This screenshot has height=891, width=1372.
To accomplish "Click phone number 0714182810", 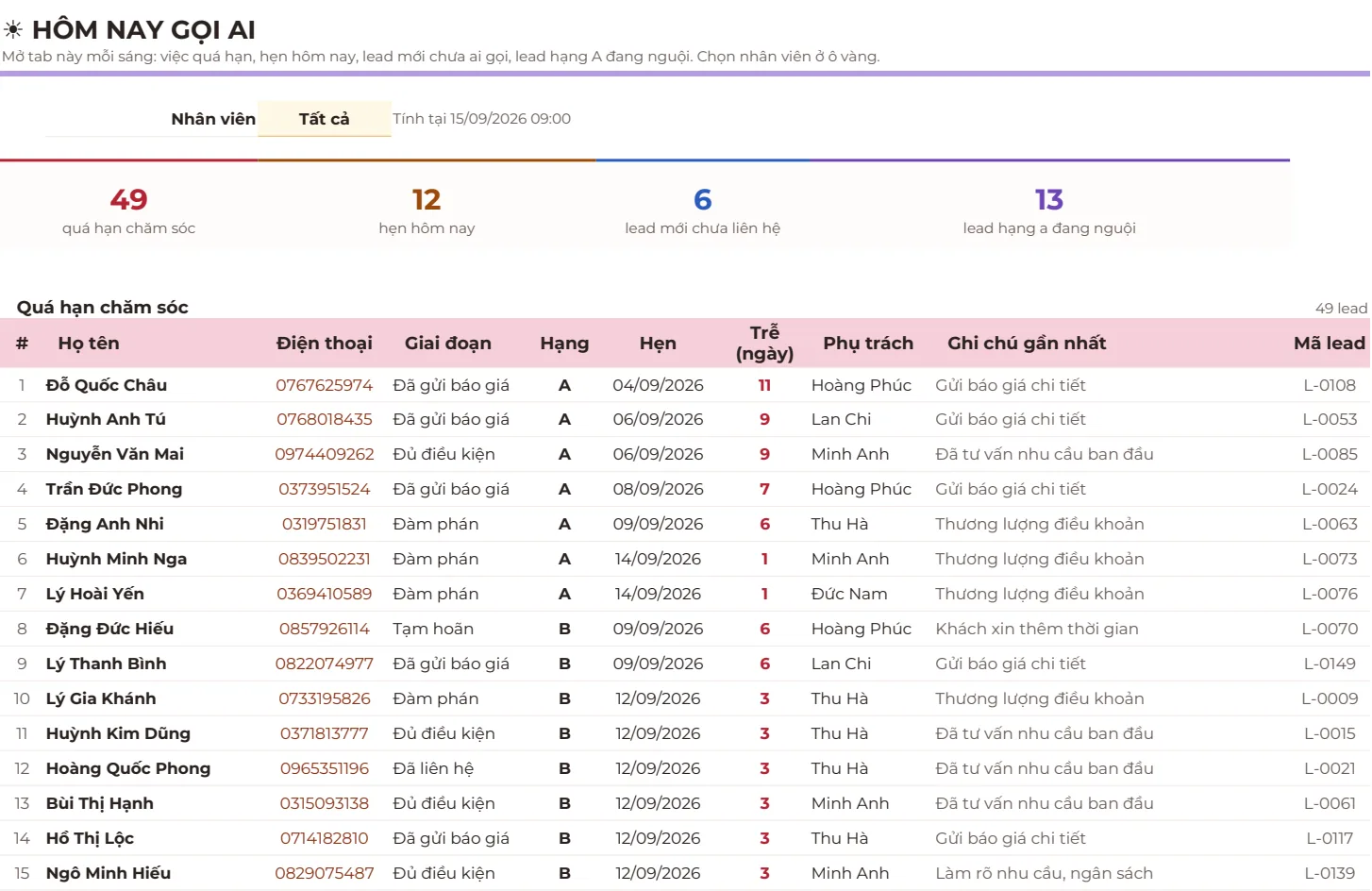I will pyautogui.click(x=325, y=838).
